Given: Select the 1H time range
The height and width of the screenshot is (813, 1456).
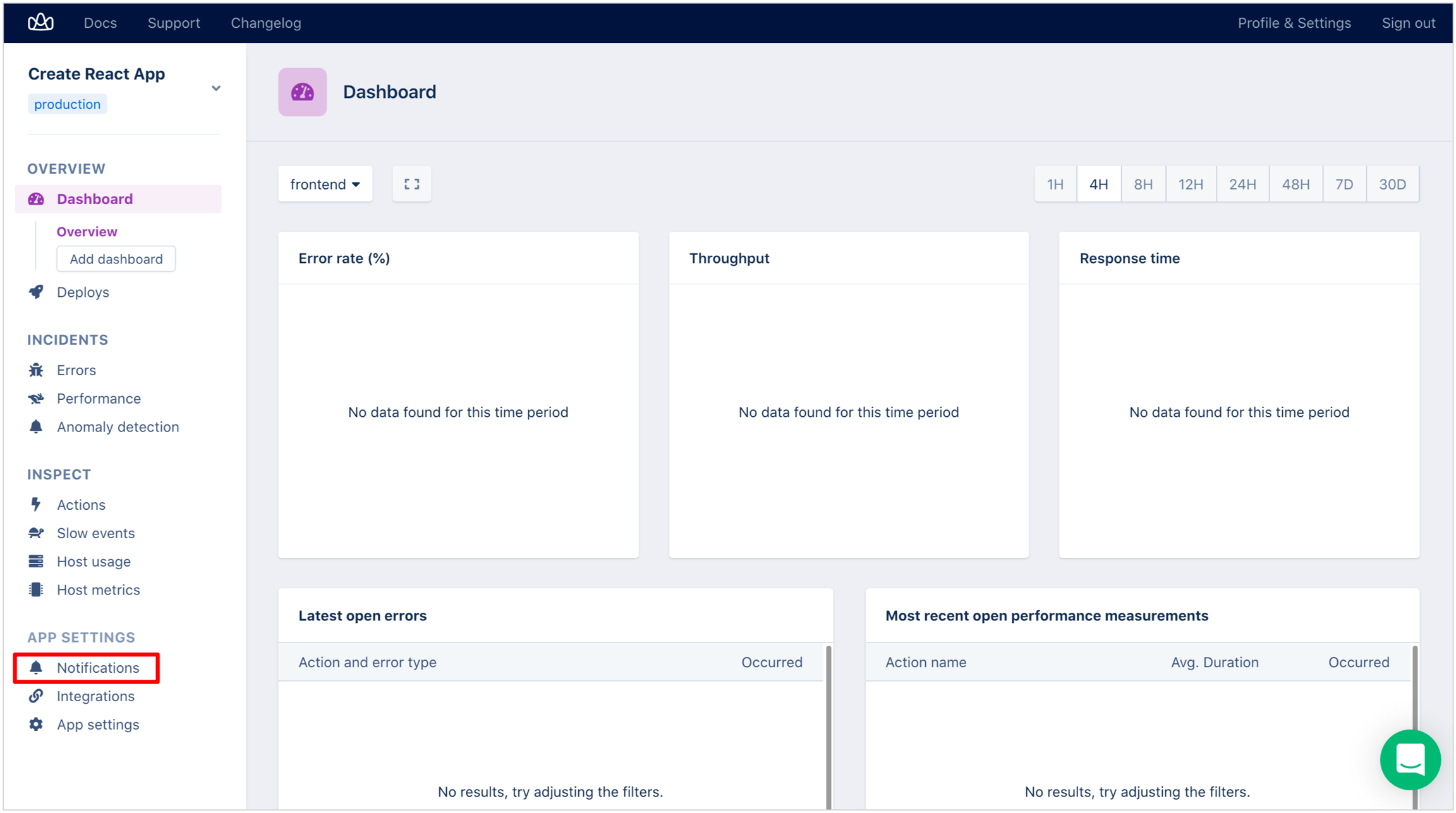Looking at the screenshot, I should [1055, 184].
